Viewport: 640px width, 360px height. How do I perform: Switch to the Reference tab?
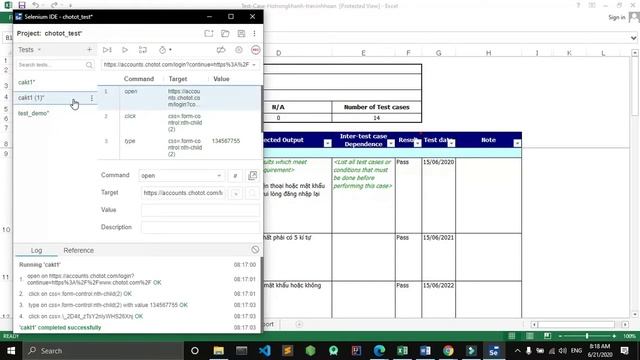[78, 250]
